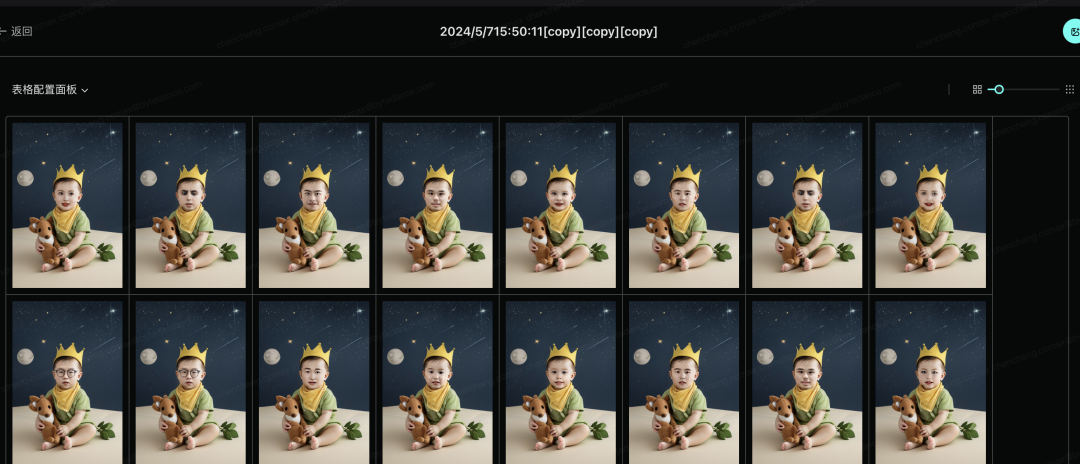Select the small dense grid view icon
This screenshot has width=1080, height=464.
(1070, 89)
